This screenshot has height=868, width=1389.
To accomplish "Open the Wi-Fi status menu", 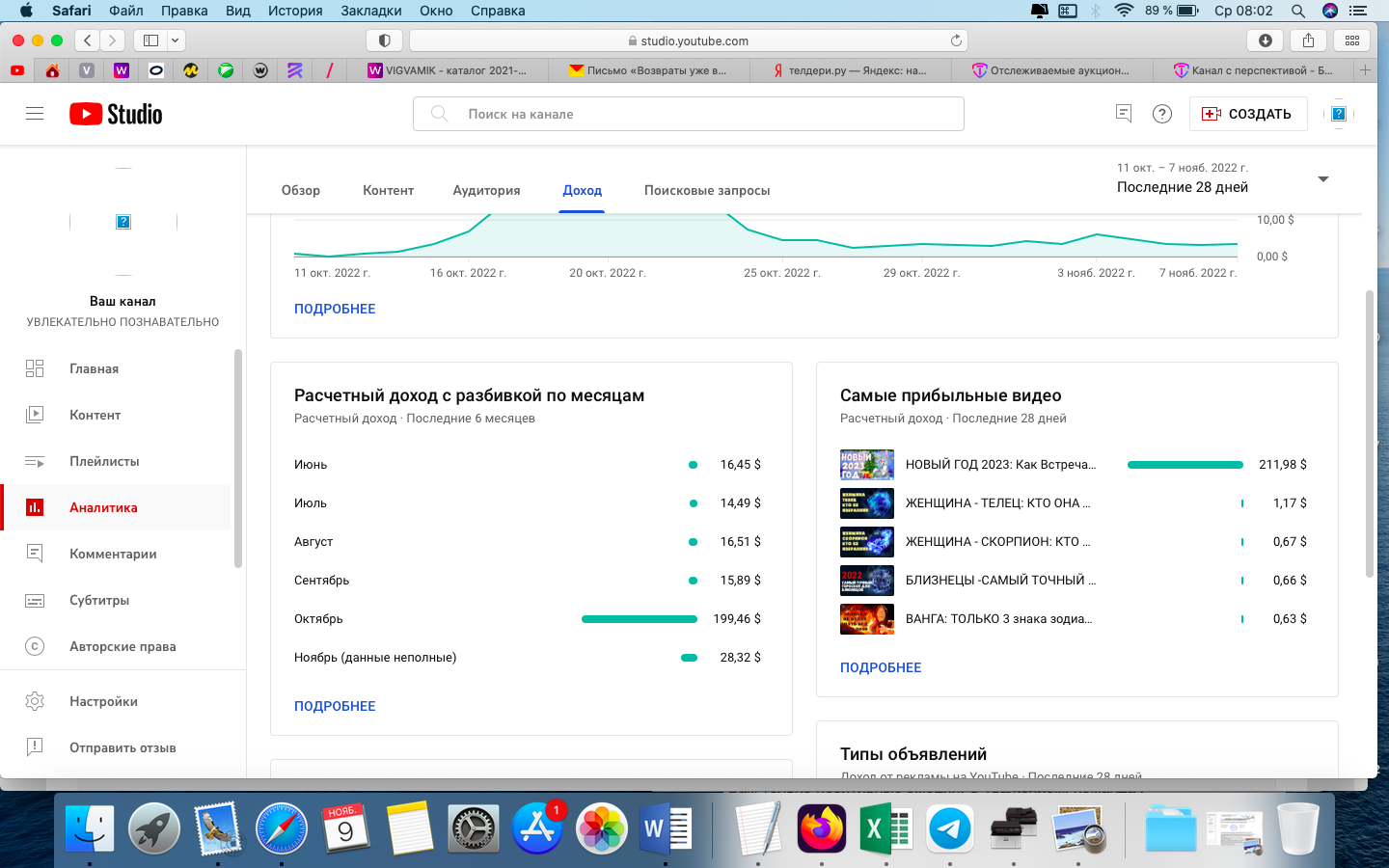I will pyautogui.click(x=1124, y=11).
